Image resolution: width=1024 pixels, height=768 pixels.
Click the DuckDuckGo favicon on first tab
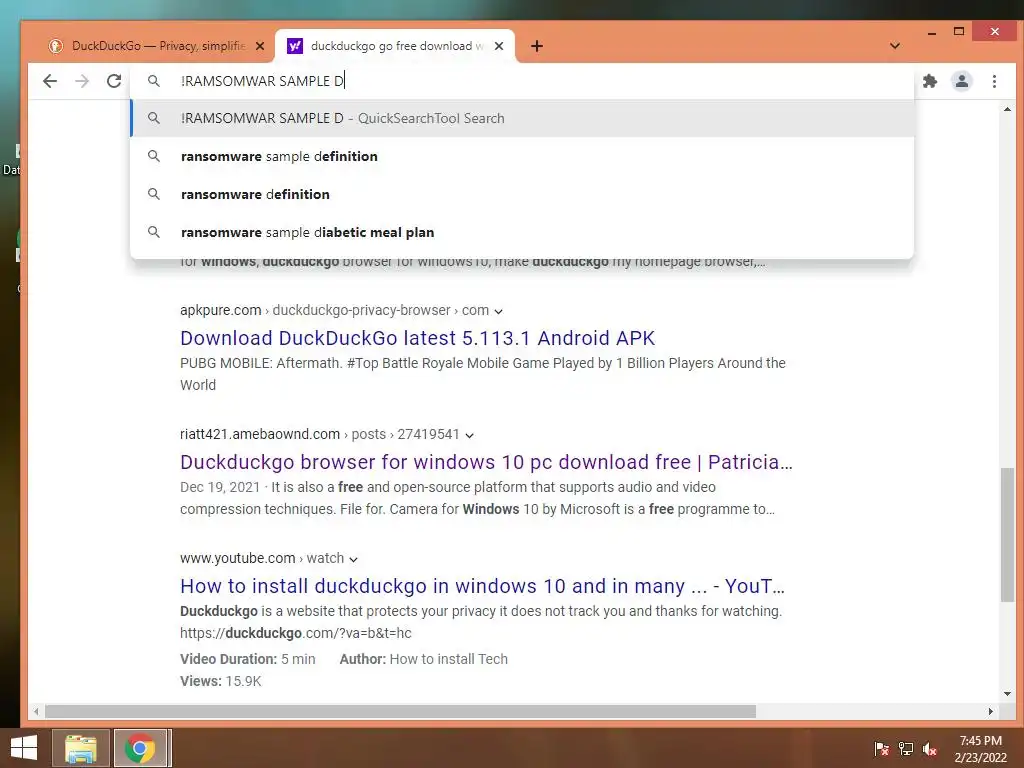pos(56,46)
